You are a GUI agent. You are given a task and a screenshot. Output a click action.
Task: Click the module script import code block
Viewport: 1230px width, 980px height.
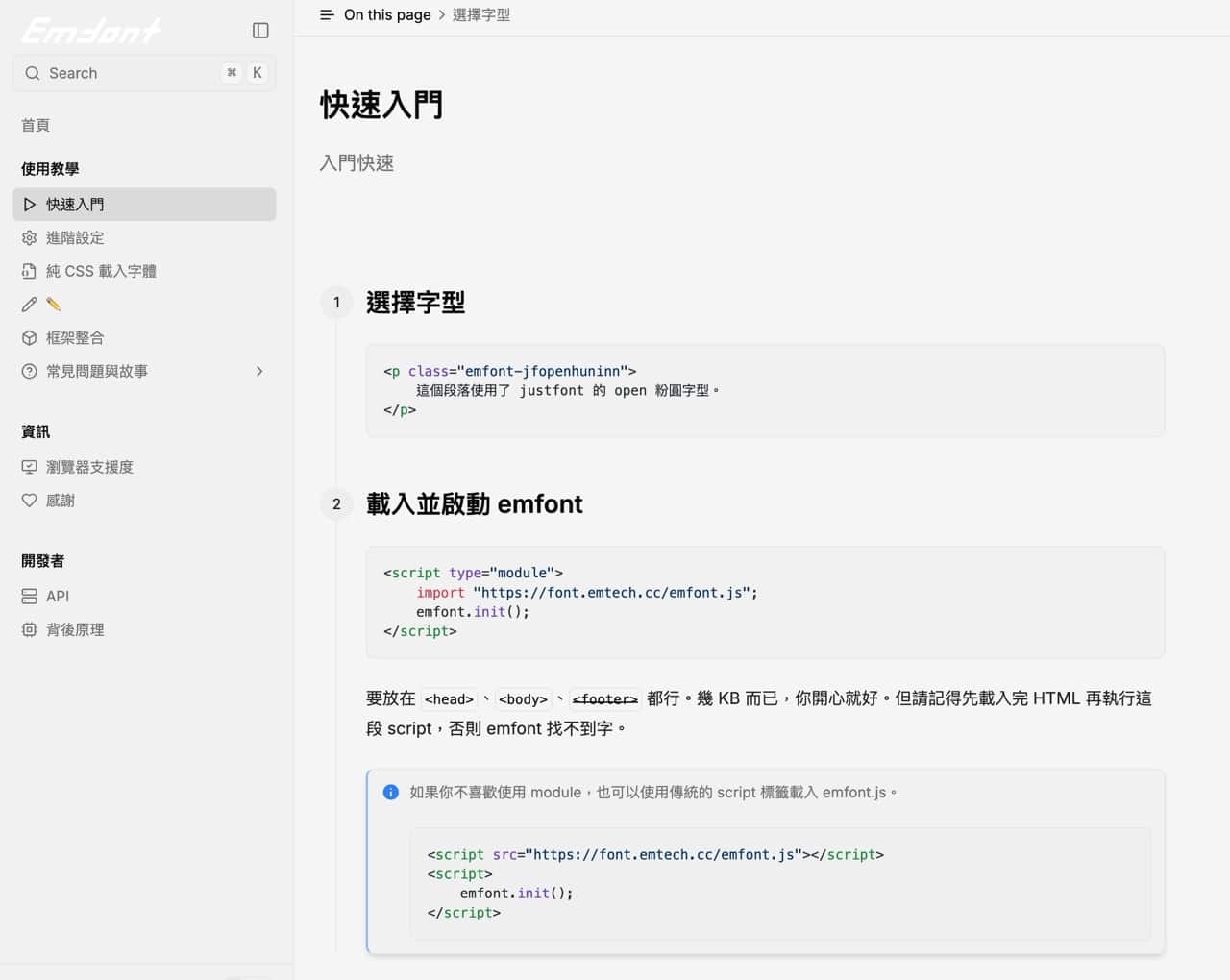(x=765, y=602)
